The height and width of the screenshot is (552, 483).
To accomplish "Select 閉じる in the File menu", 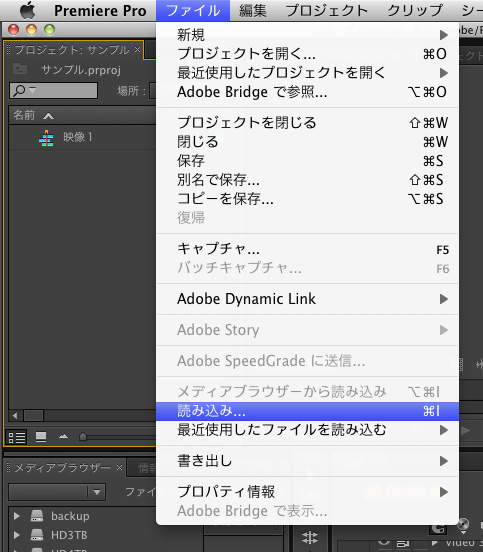I will click(307, 142).
